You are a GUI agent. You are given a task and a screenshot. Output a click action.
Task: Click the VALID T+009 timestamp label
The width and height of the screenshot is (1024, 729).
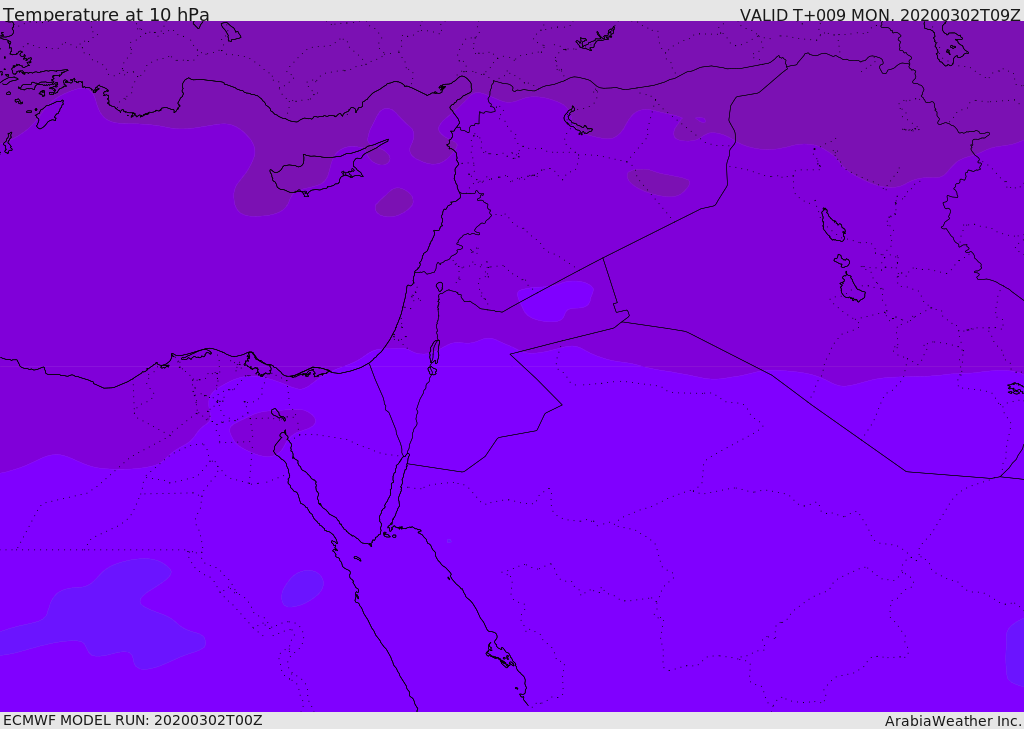tap(879, 15)
